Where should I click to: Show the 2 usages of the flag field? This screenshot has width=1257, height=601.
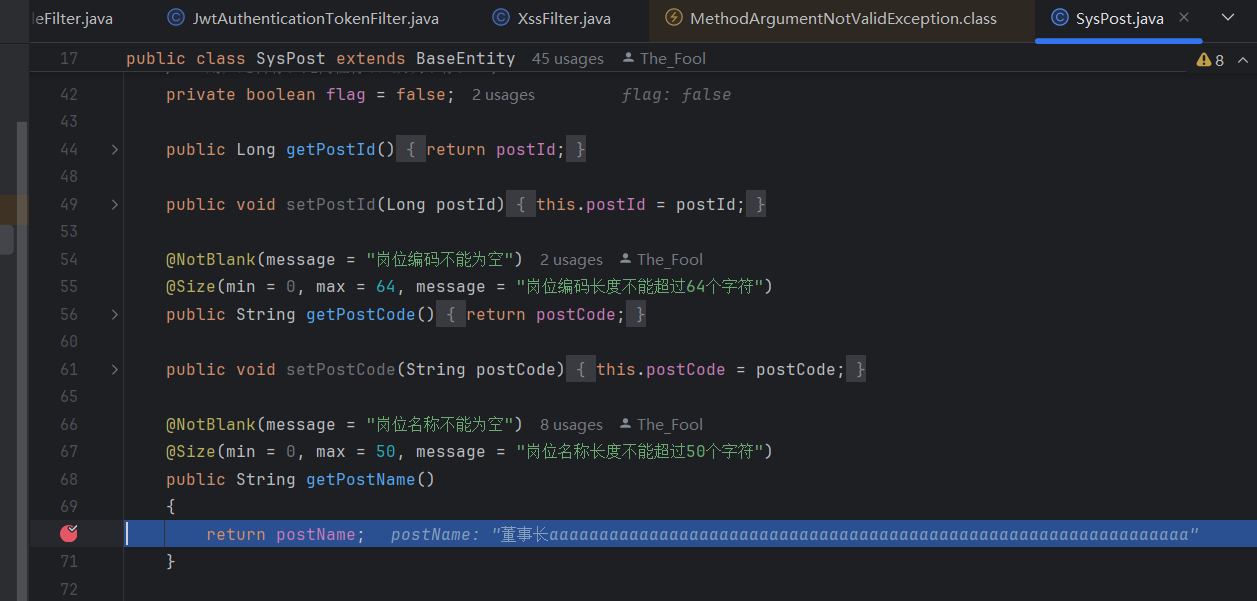coord(503,95)
